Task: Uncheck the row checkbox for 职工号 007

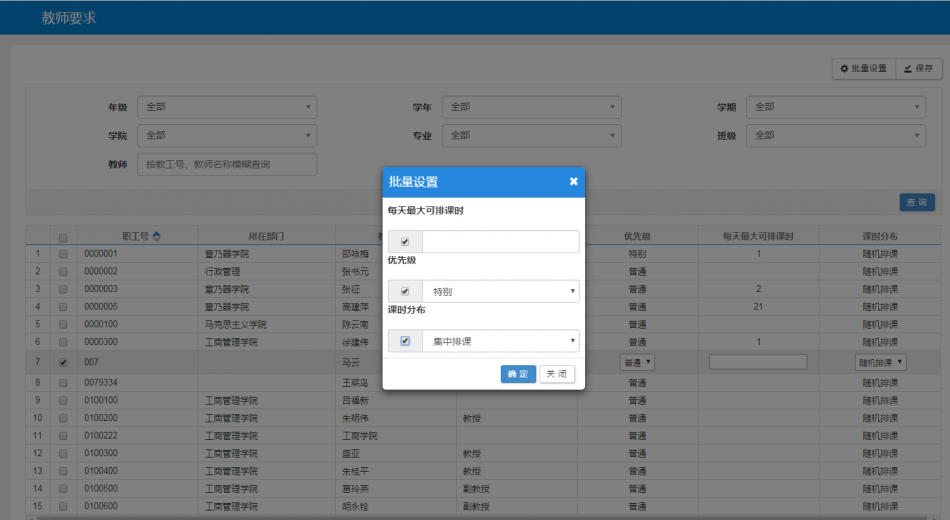Action: 63,362
